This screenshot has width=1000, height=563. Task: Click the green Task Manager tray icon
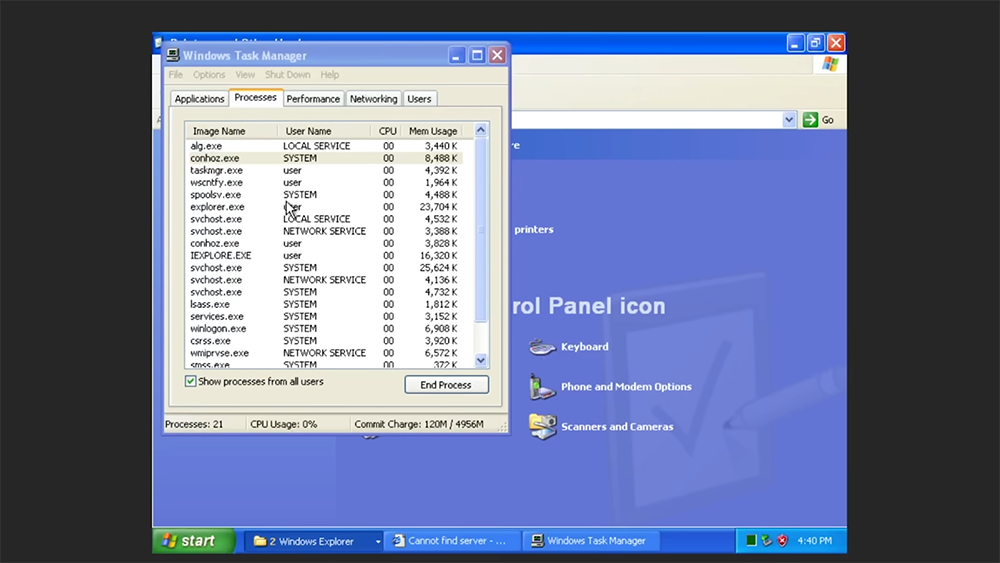(751, 541)
